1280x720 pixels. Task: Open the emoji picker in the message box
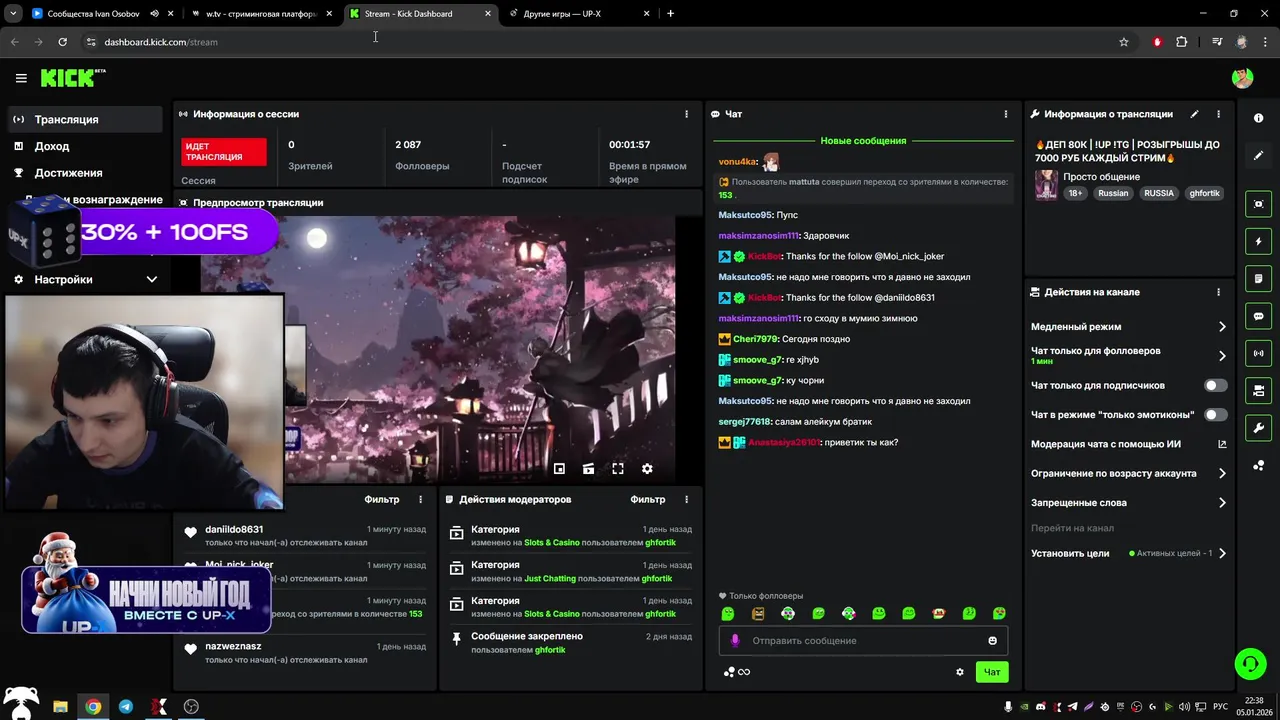pos(992,640)
